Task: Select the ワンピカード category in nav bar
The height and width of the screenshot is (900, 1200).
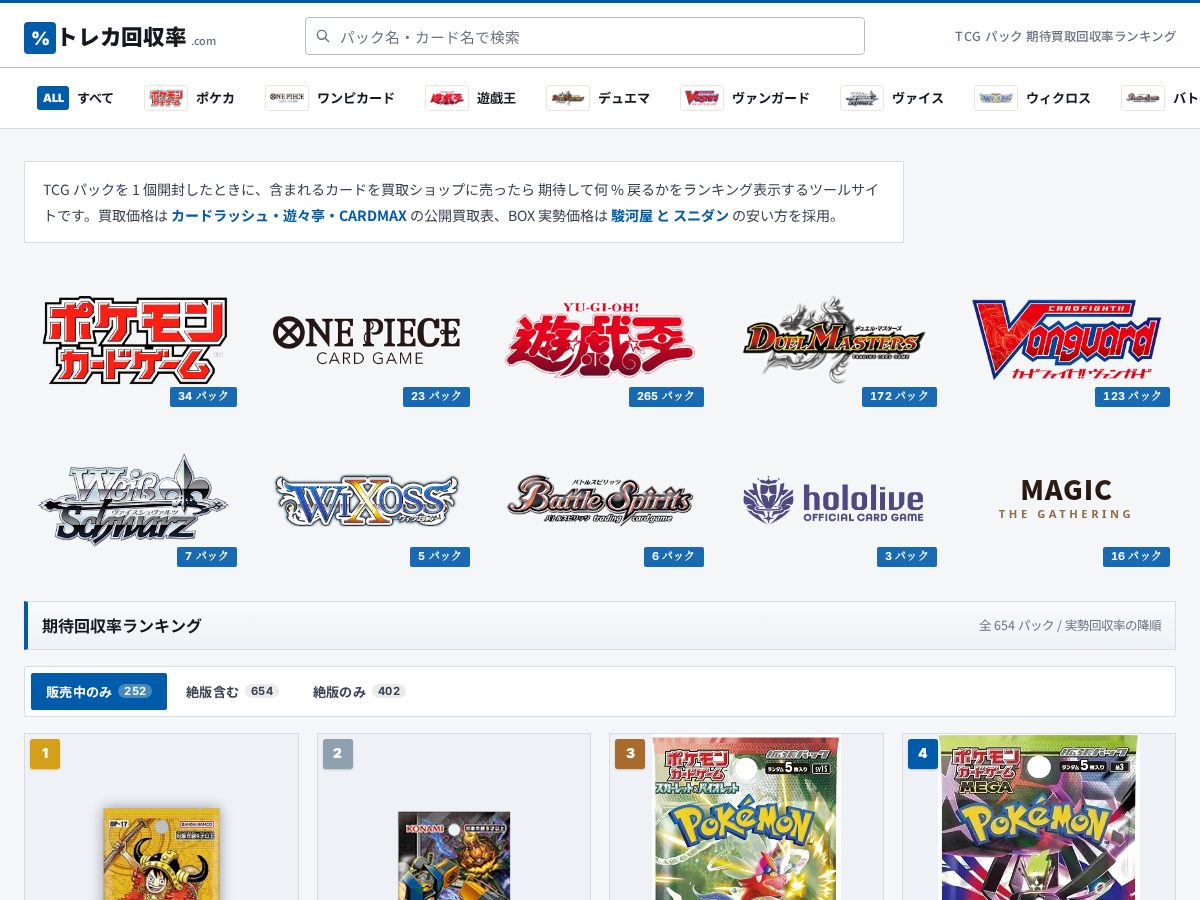Action: [x=330, y=98]
